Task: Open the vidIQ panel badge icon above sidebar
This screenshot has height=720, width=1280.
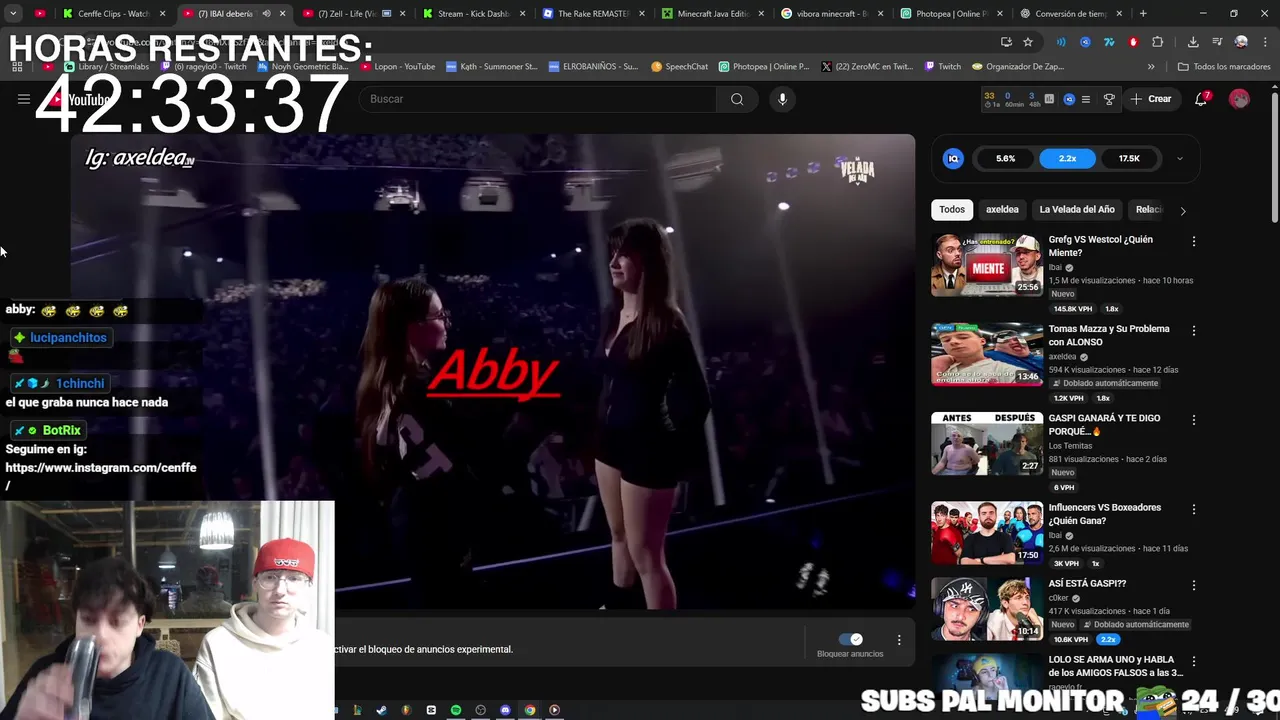Action: coord(953,158)
